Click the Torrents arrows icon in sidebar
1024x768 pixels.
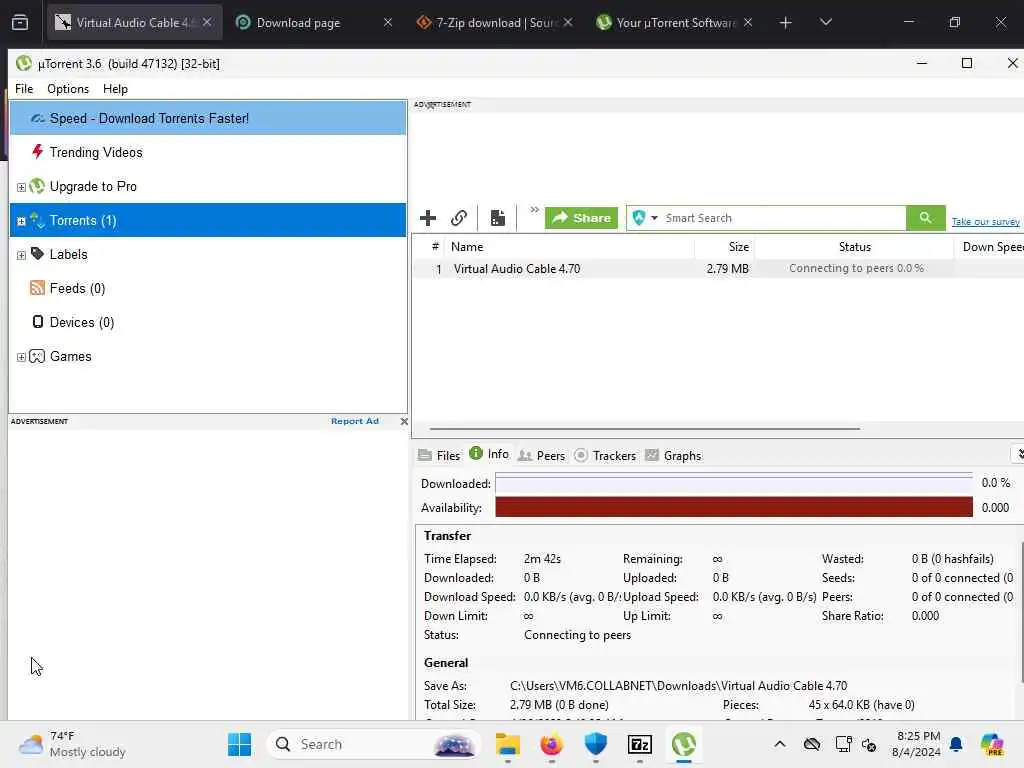pyautogui.click(x=37, y=220)
